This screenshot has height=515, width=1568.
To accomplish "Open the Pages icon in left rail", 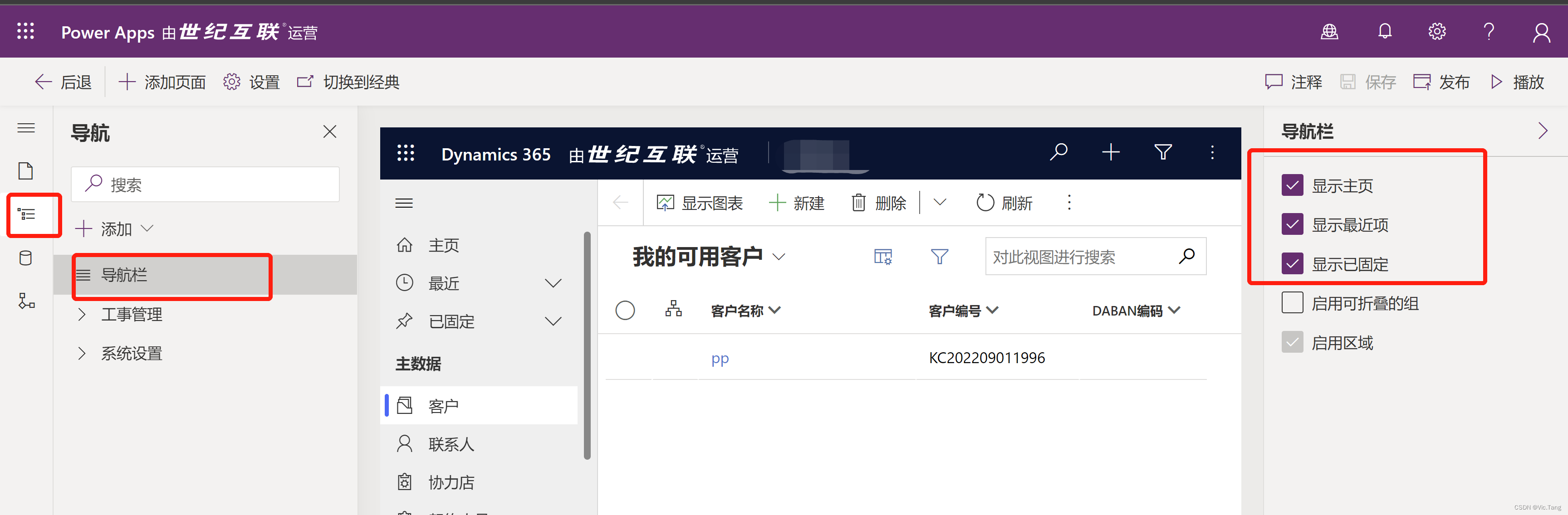I will [25, 171].
